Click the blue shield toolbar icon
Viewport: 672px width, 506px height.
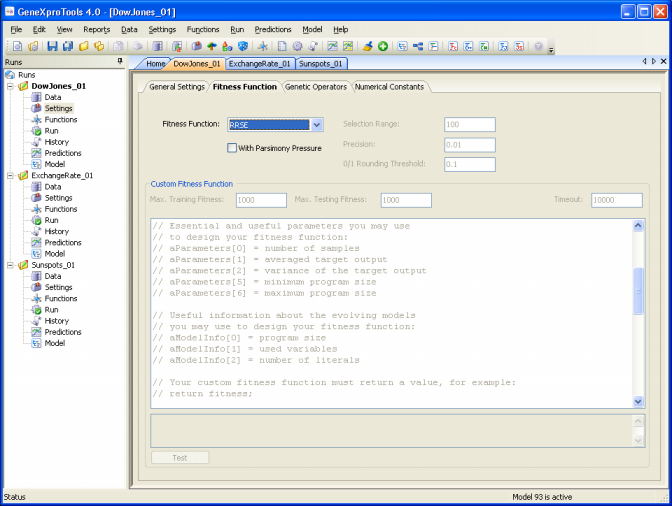pos(243,46)
